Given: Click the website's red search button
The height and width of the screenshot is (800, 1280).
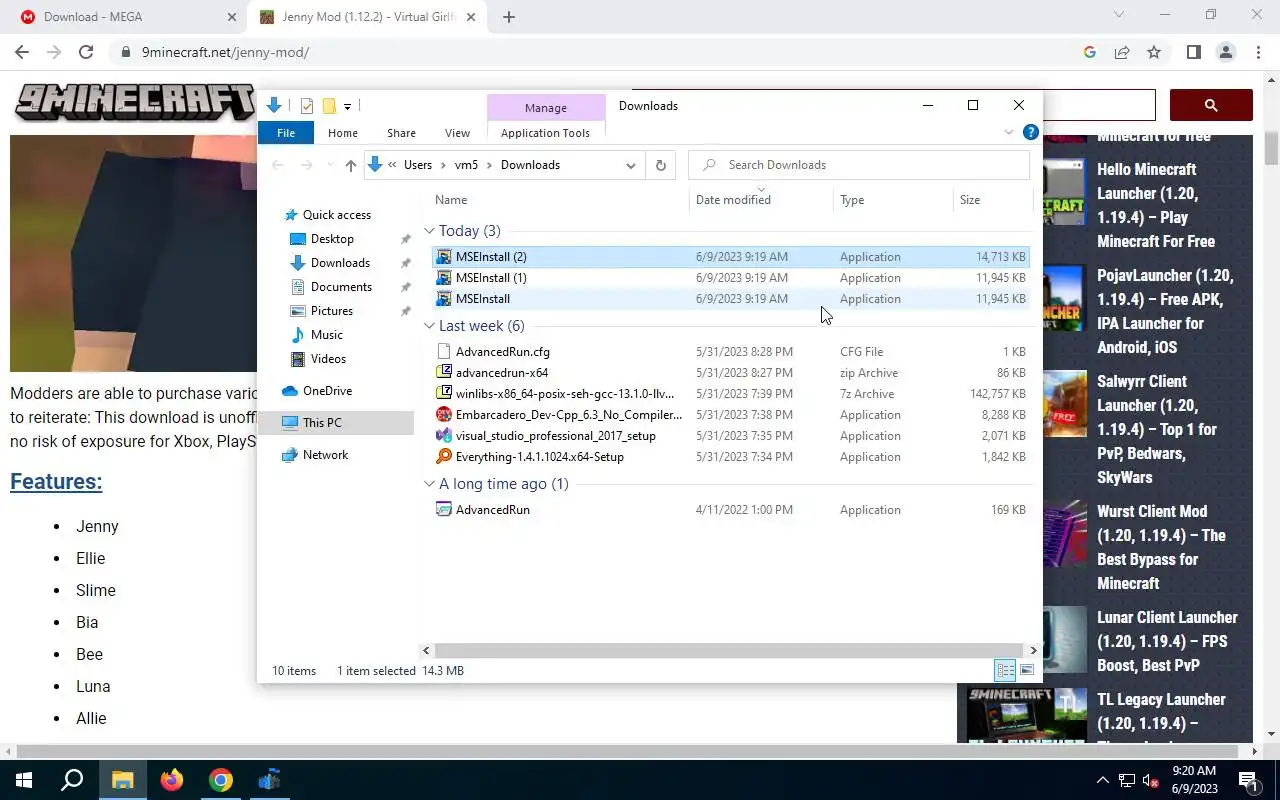Looking at the screenshot, I should (x=1211, y=105).
